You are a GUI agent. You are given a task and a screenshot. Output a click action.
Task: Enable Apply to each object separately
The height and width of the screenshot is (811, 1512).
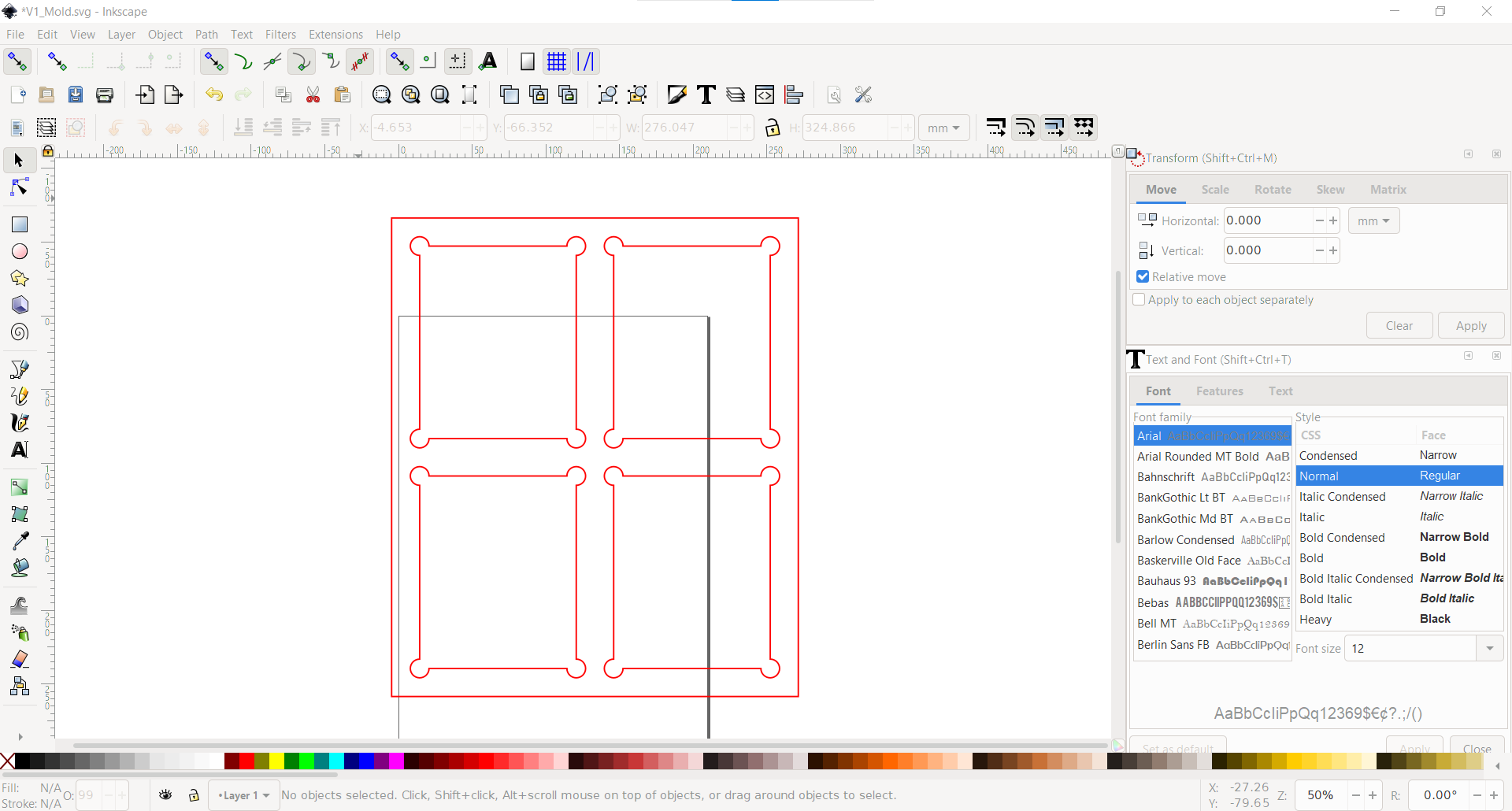1139,300
